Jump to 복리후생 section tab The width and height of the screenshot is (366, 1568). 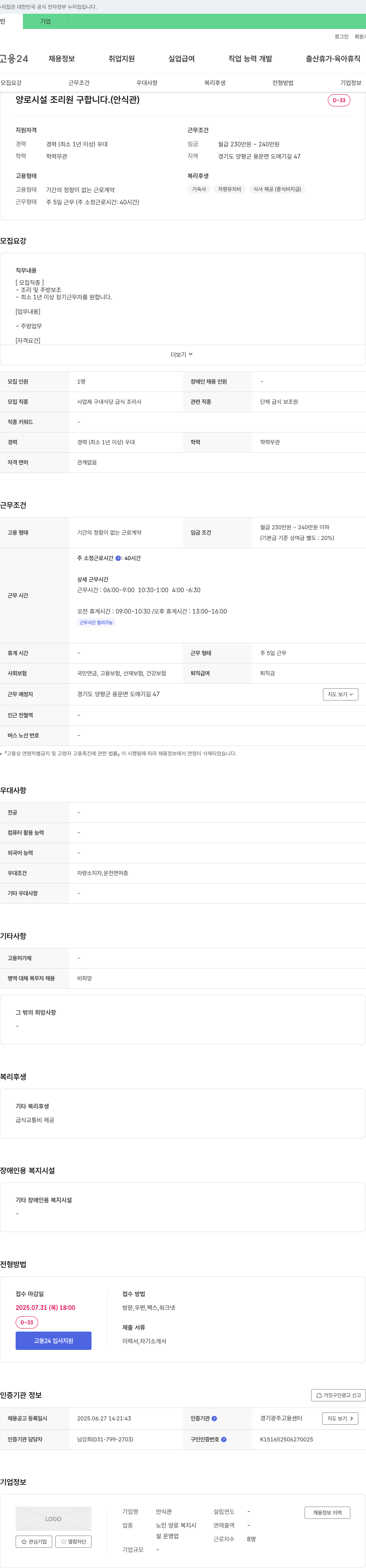point(215,83)
